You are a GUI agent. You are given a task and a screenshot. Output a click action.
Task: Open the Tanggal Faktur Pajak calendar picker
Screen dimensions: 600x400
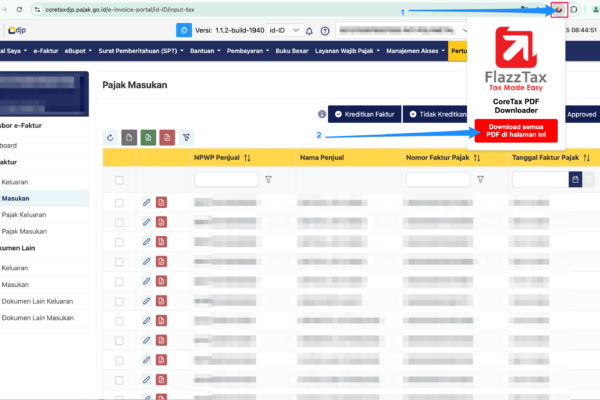pos(575,179)
